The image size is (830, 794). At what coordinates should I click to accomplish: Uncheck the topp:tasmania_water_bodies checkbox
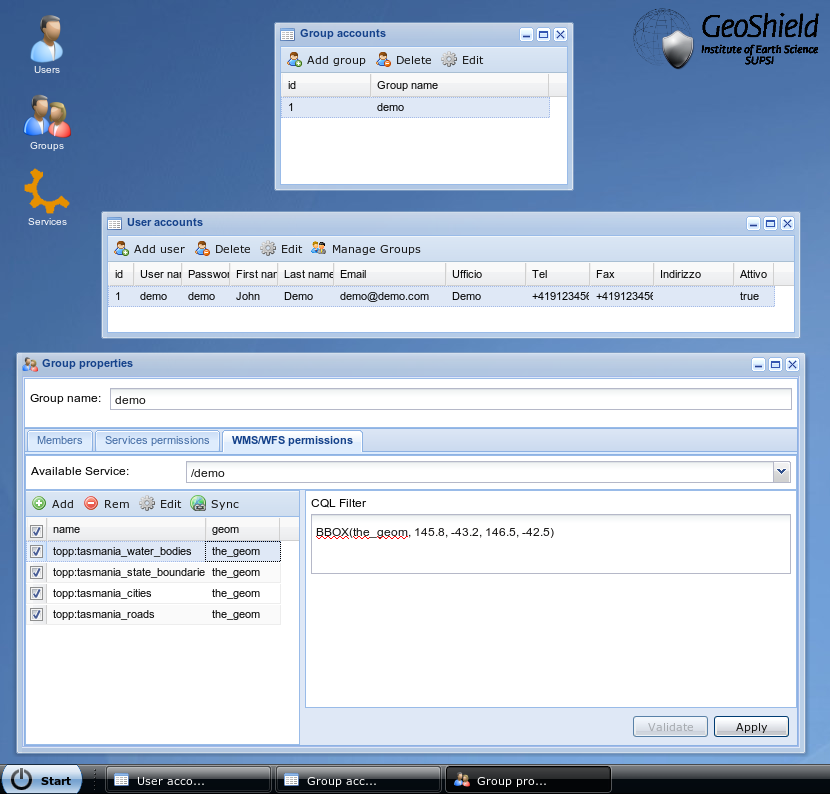point(37,552)
